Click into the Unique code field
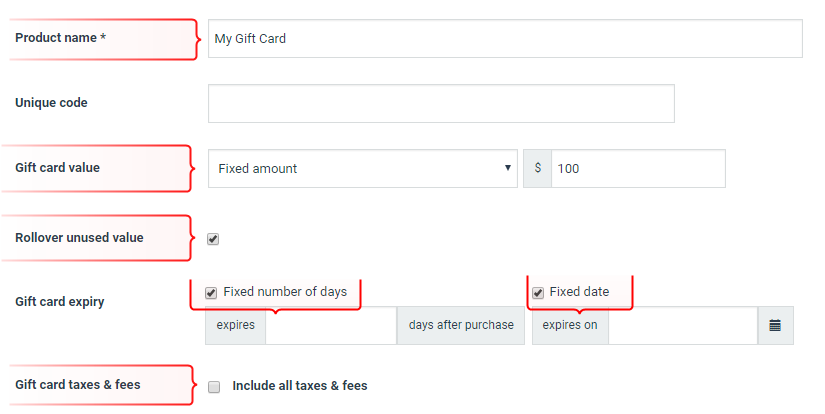 click(441, 103)
